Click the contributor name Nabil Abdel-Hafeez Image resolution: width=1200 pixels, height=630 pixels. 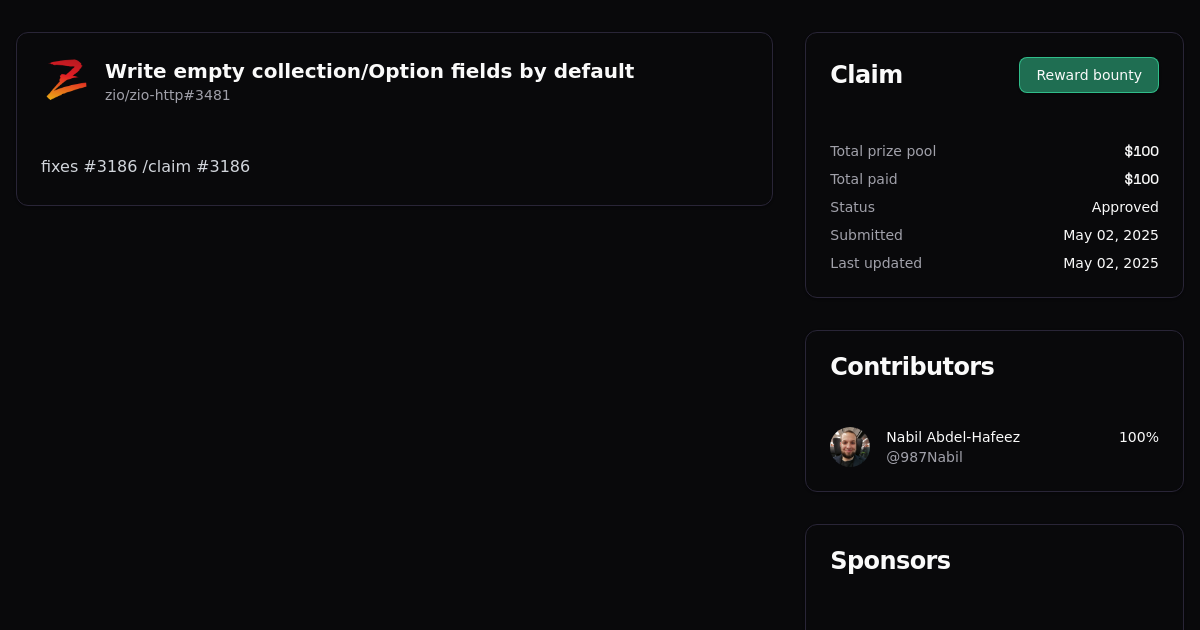pyautogui.click(x=953, y=437)
